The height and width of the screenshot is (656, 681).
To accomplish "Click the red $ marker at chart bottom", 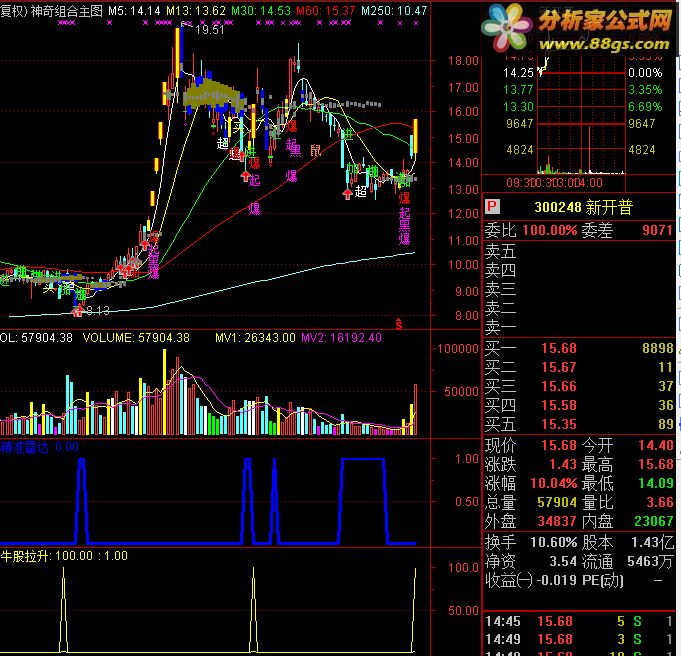I will 399,324.
